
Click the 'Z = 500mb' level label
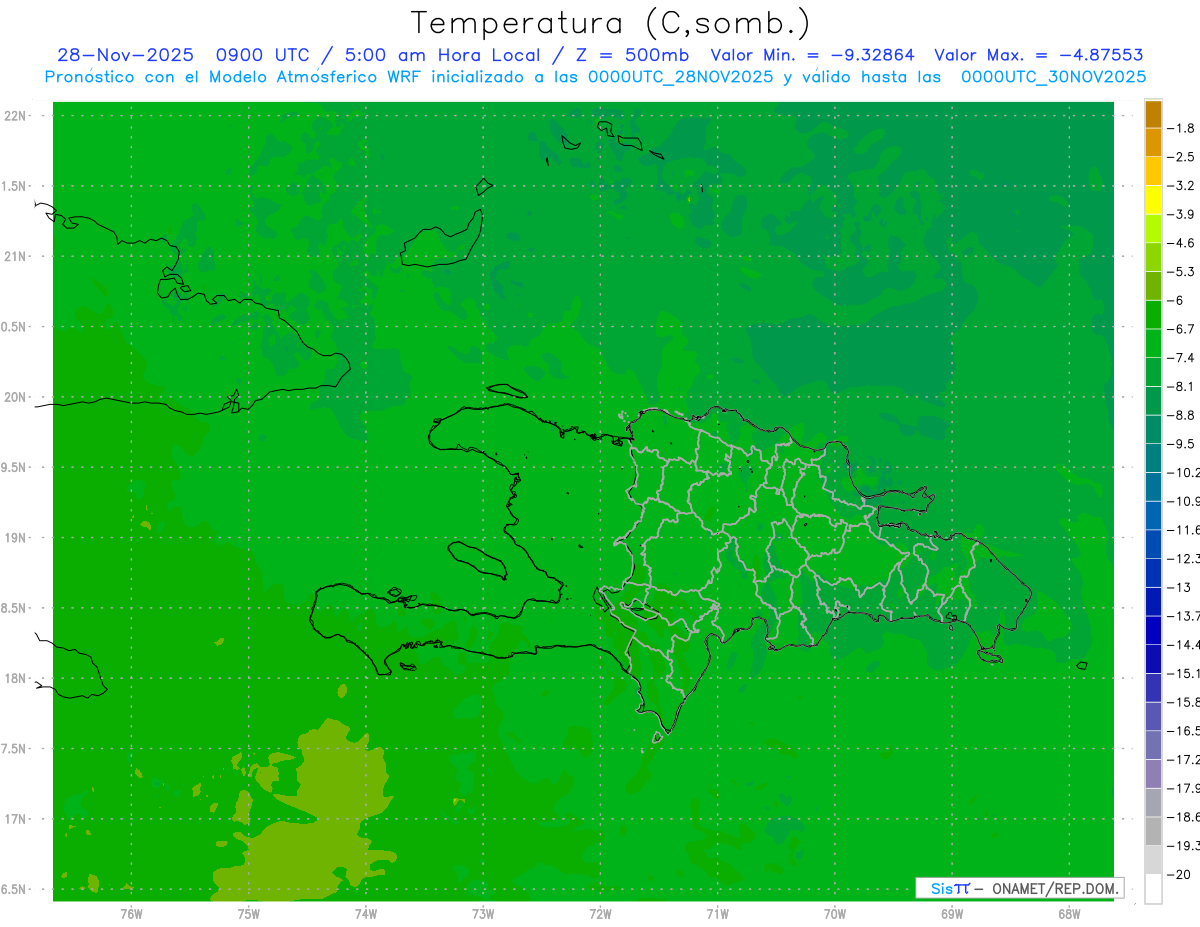point(629,55)
